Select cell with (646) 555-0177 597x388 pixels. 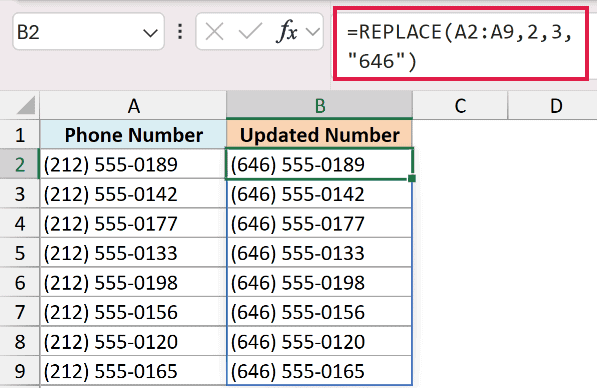[319, 224]
